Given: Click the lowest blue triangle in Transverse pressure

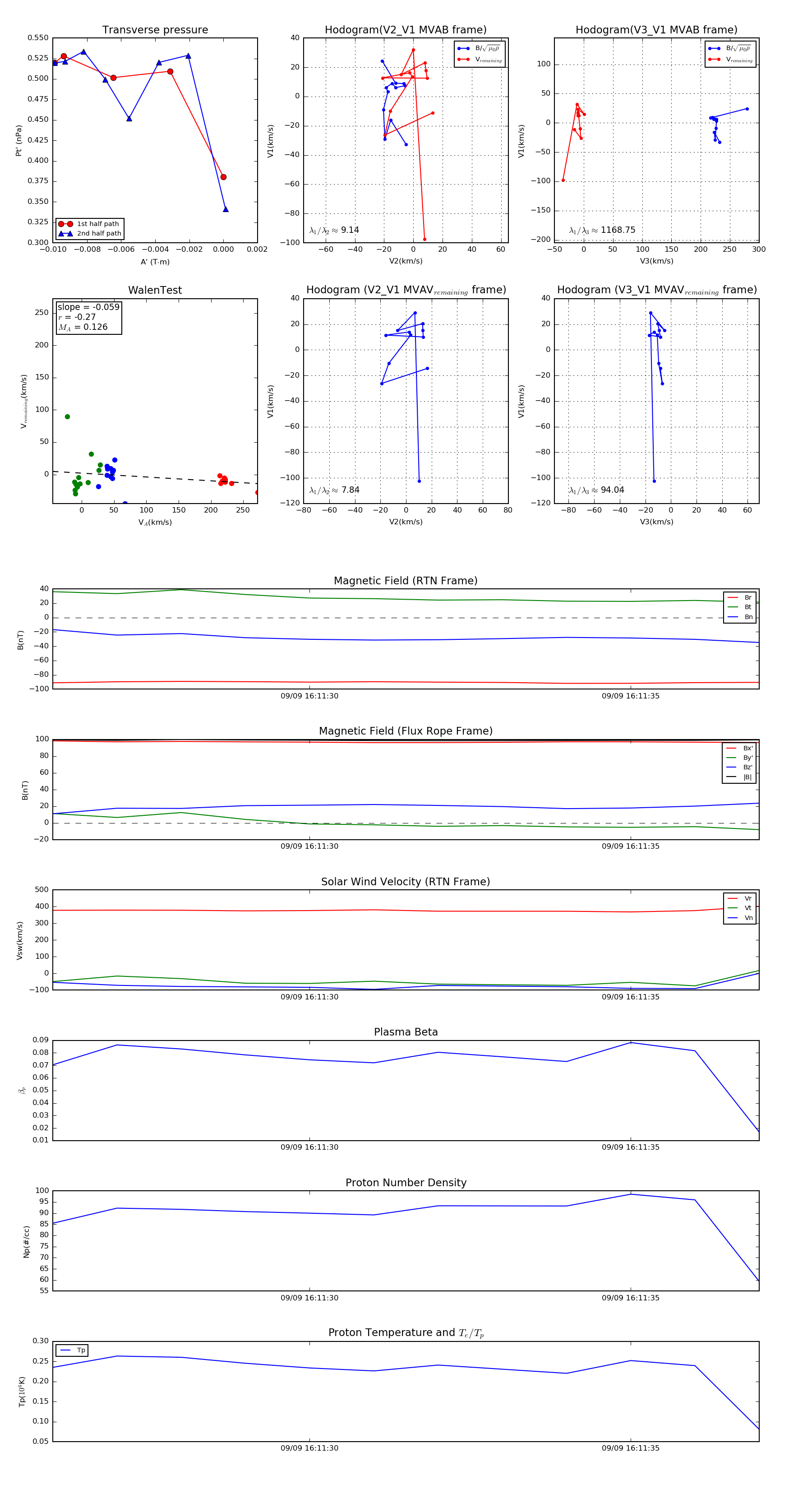Looking at the screenshot, I should point(226,209).
